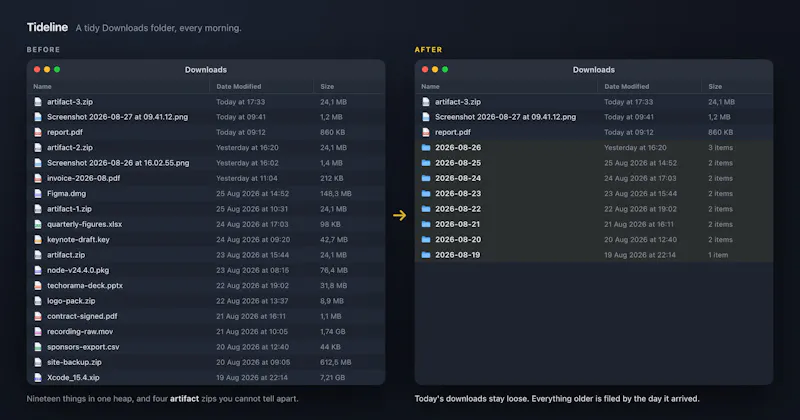Sort by Name column in After window

(x=430, y=86)
